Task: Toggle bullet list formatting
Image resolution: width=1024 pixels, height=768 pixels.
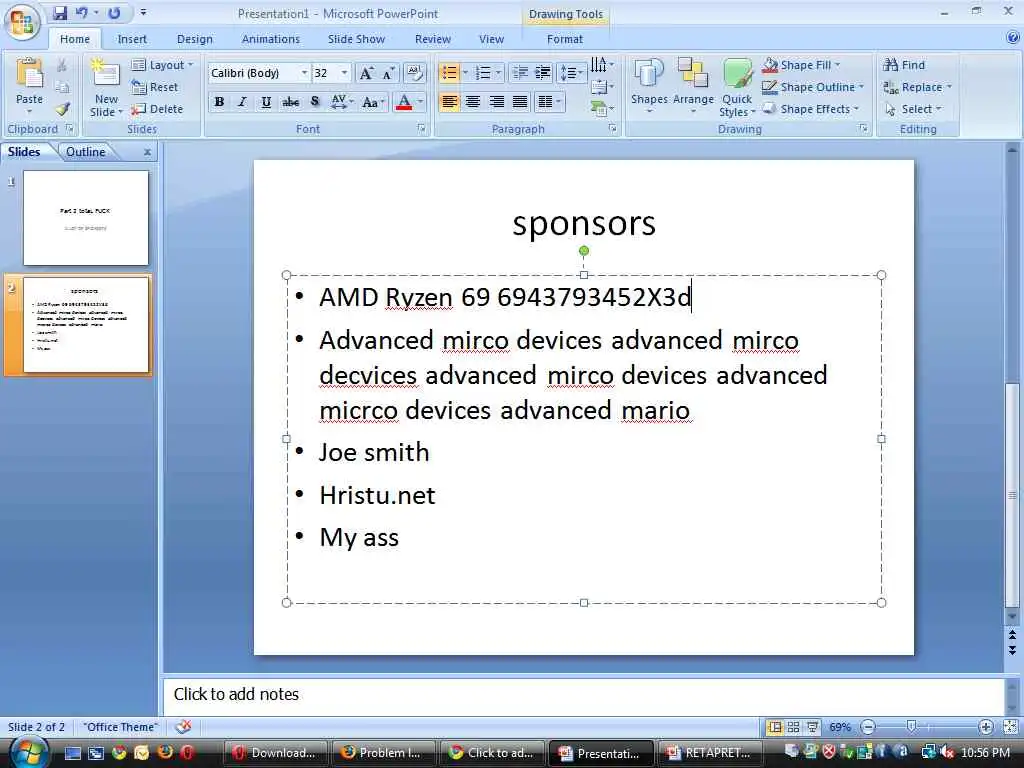Action: coord(449,72)
